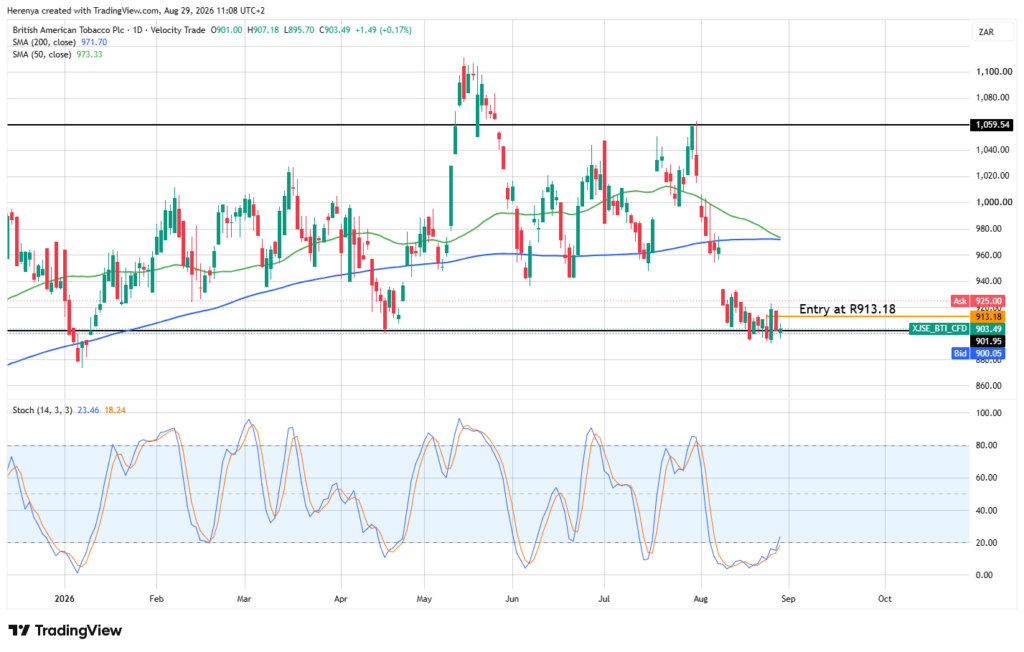The width and height of the screenshot is (1024, 652).
Task: Click the Sep label on time axis
Action: tap(788, 598)
